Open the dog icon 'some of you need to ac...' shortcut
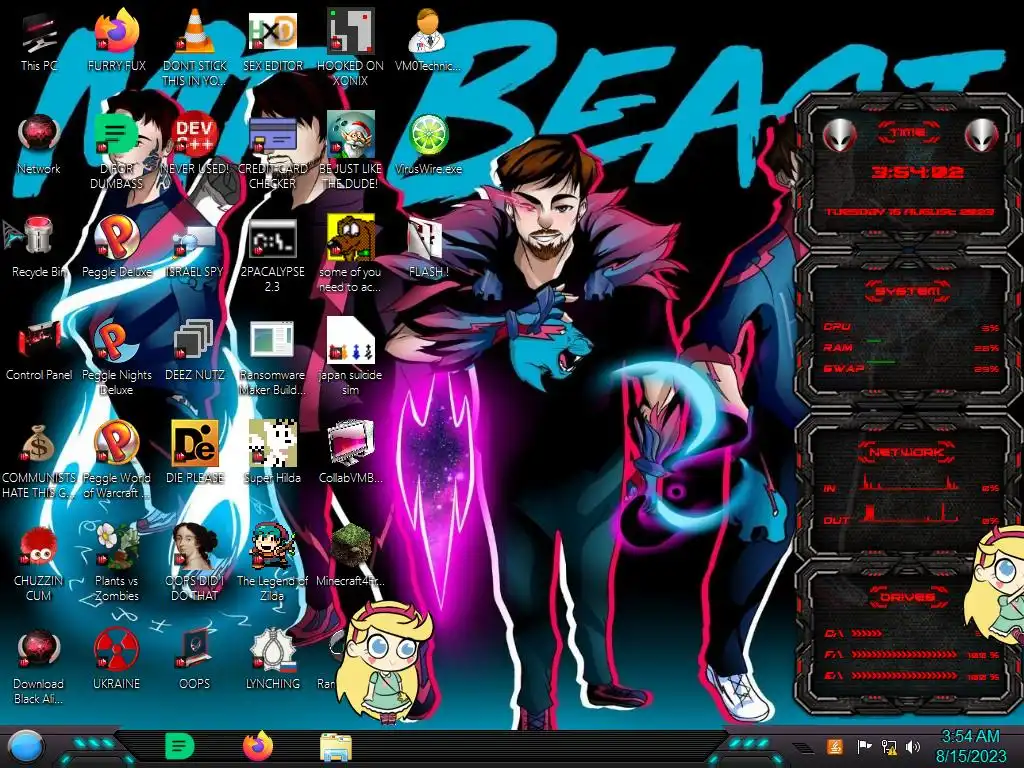Viewport: 1024px width, 768px height. 351,255
